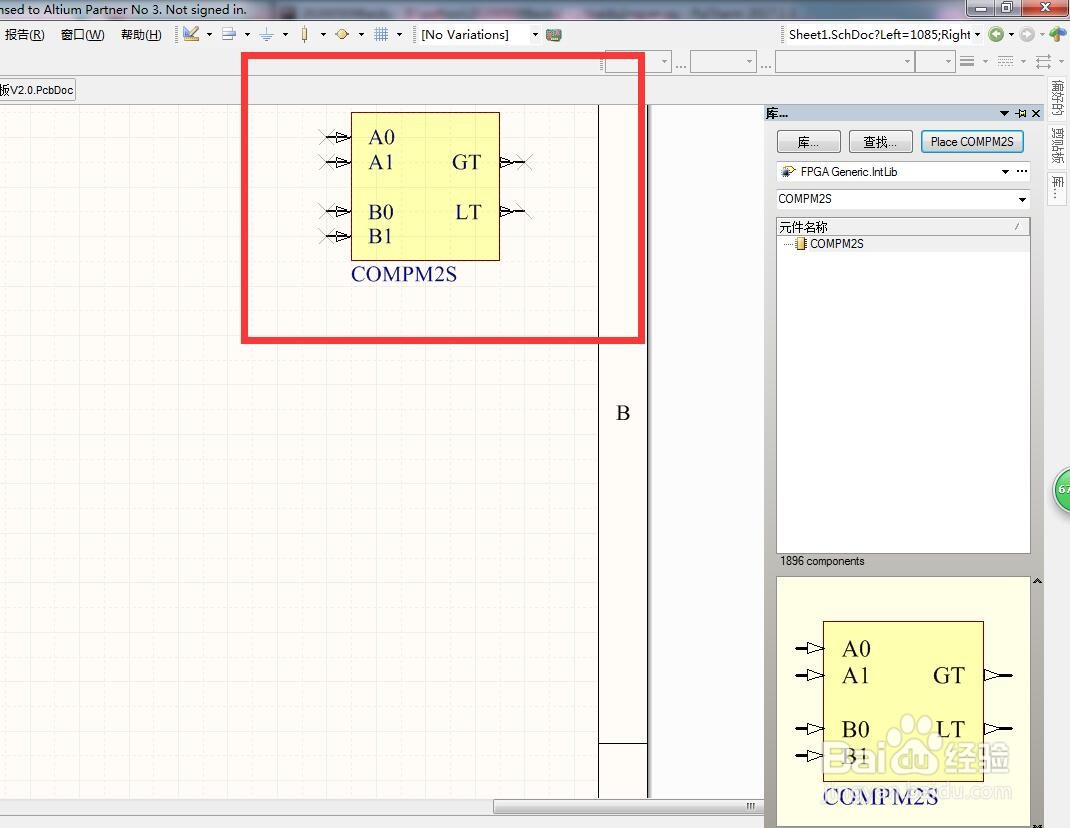Click the horizontal scrollbar at bottom

pos(628,807)
